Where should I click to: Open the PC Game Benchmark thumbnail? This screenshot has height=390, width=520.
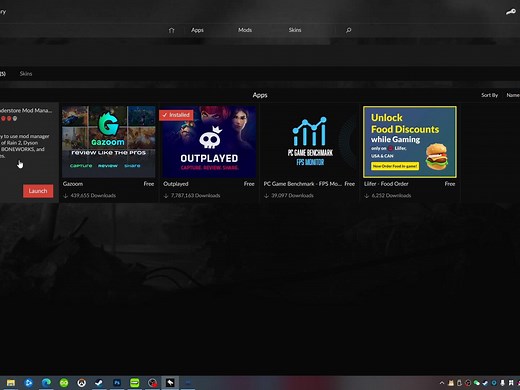coord(310,142)
